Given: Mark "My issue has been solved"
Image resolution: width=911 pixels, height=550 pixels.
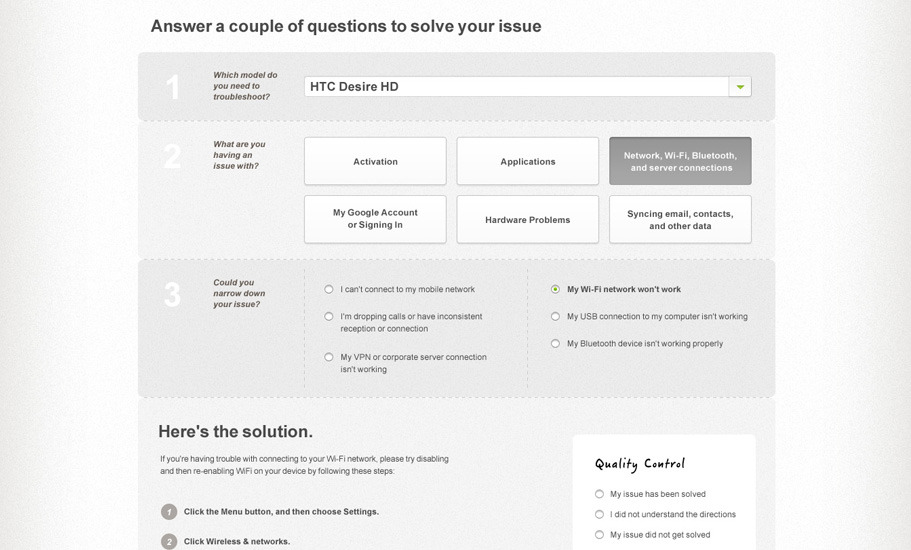Looking at the screenshot, I should pos(599,494).
